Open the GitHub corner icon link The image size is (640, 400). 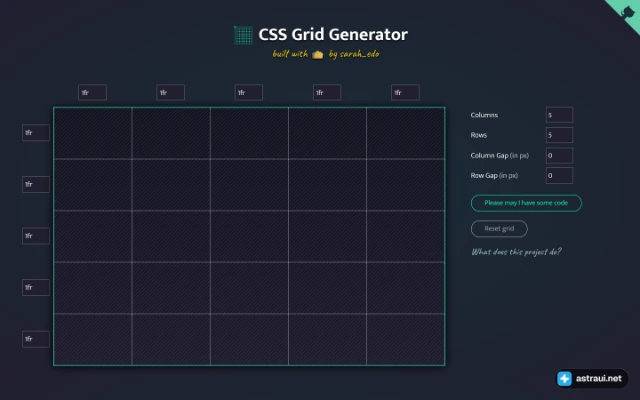click(626, 12)
